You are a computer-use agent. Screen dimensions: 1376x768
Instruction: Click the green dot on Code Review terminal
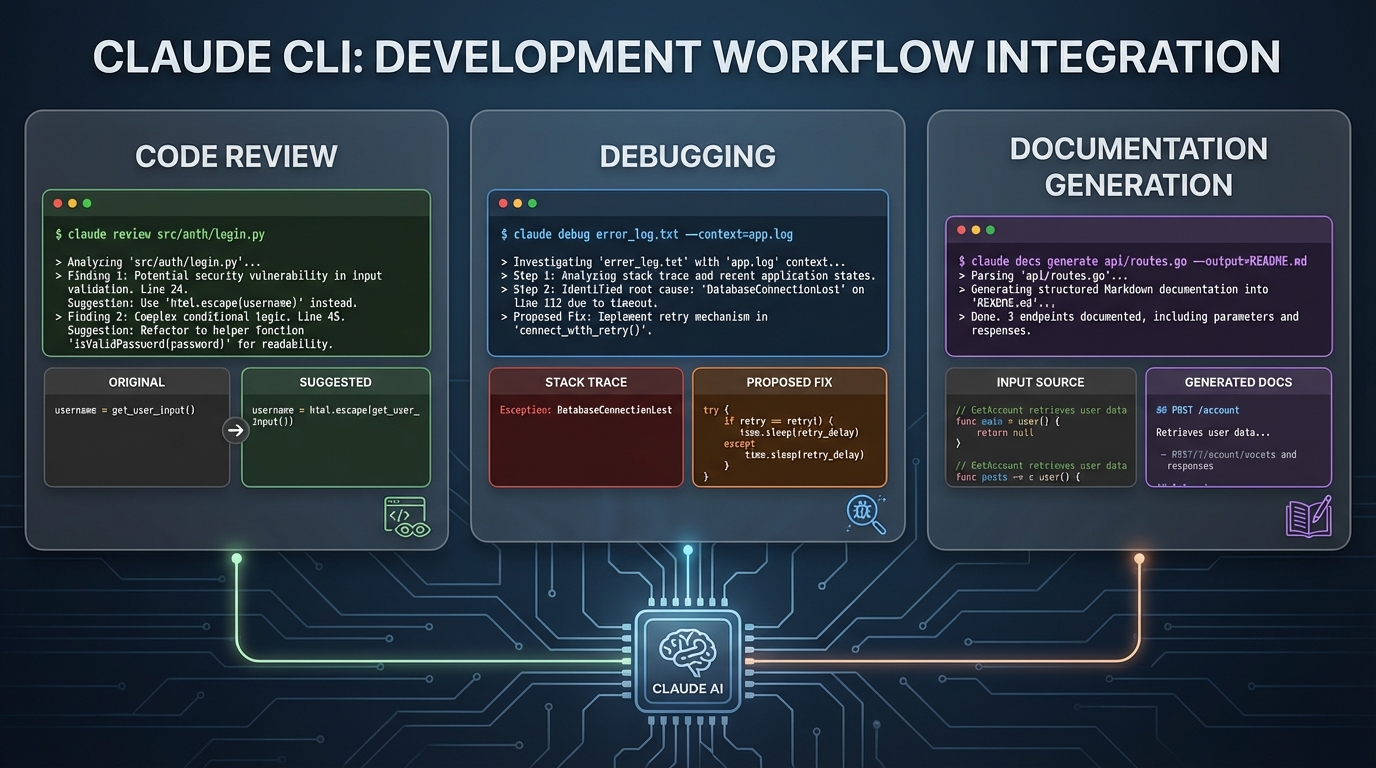[85, 202]
